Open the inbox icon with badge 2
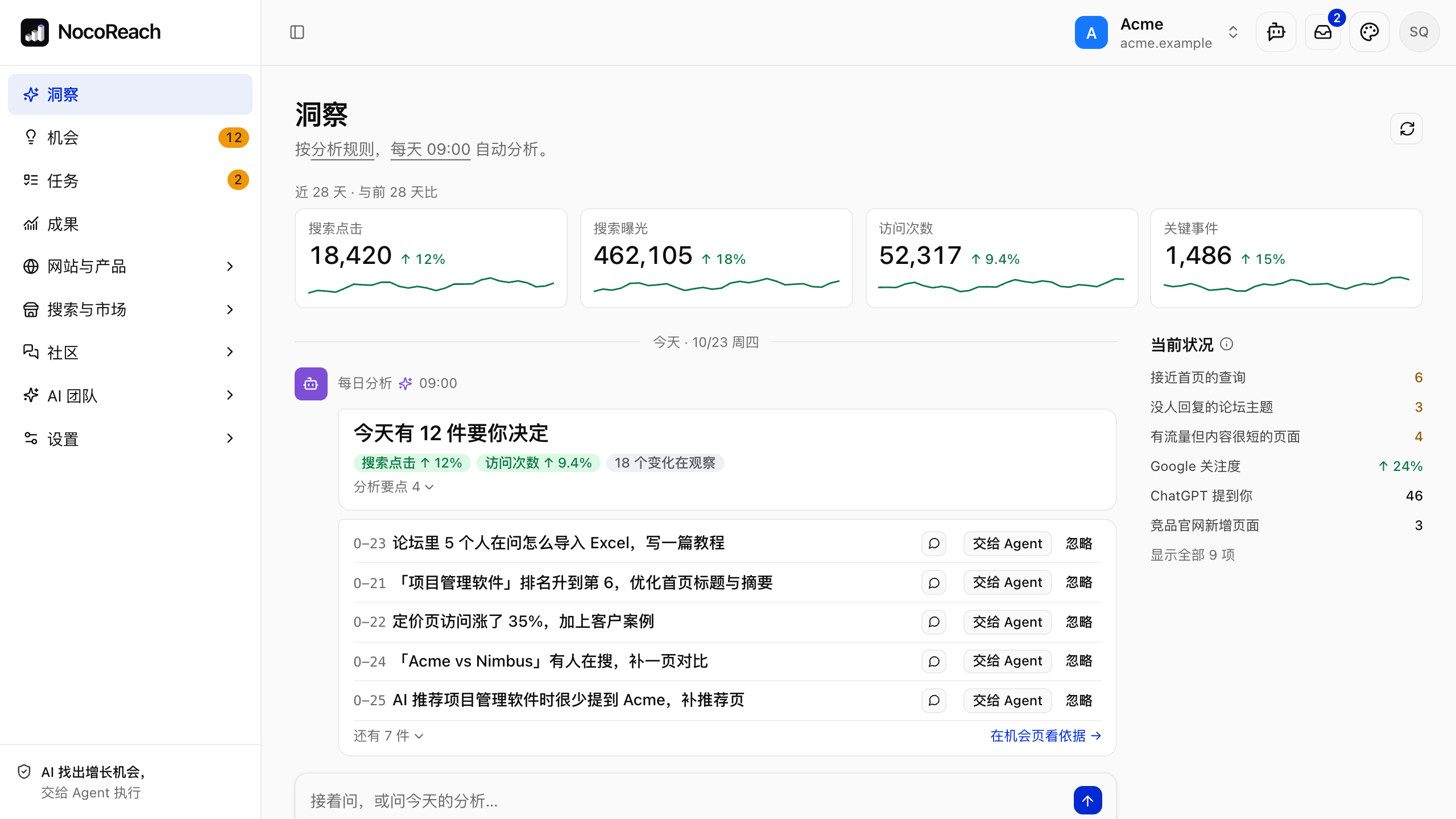The image size is (1456, 819). (1323, 32)
